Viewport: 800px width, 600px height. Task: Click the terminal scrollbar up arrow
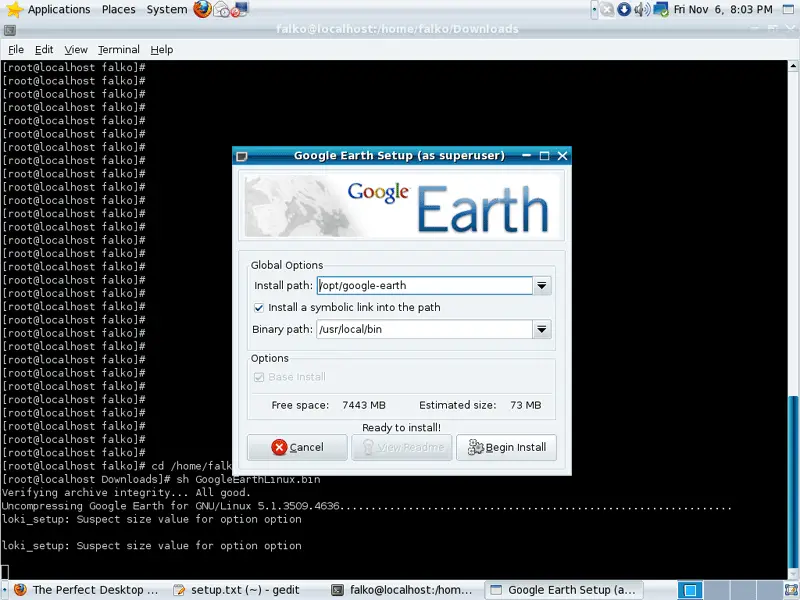pos(793,66)
